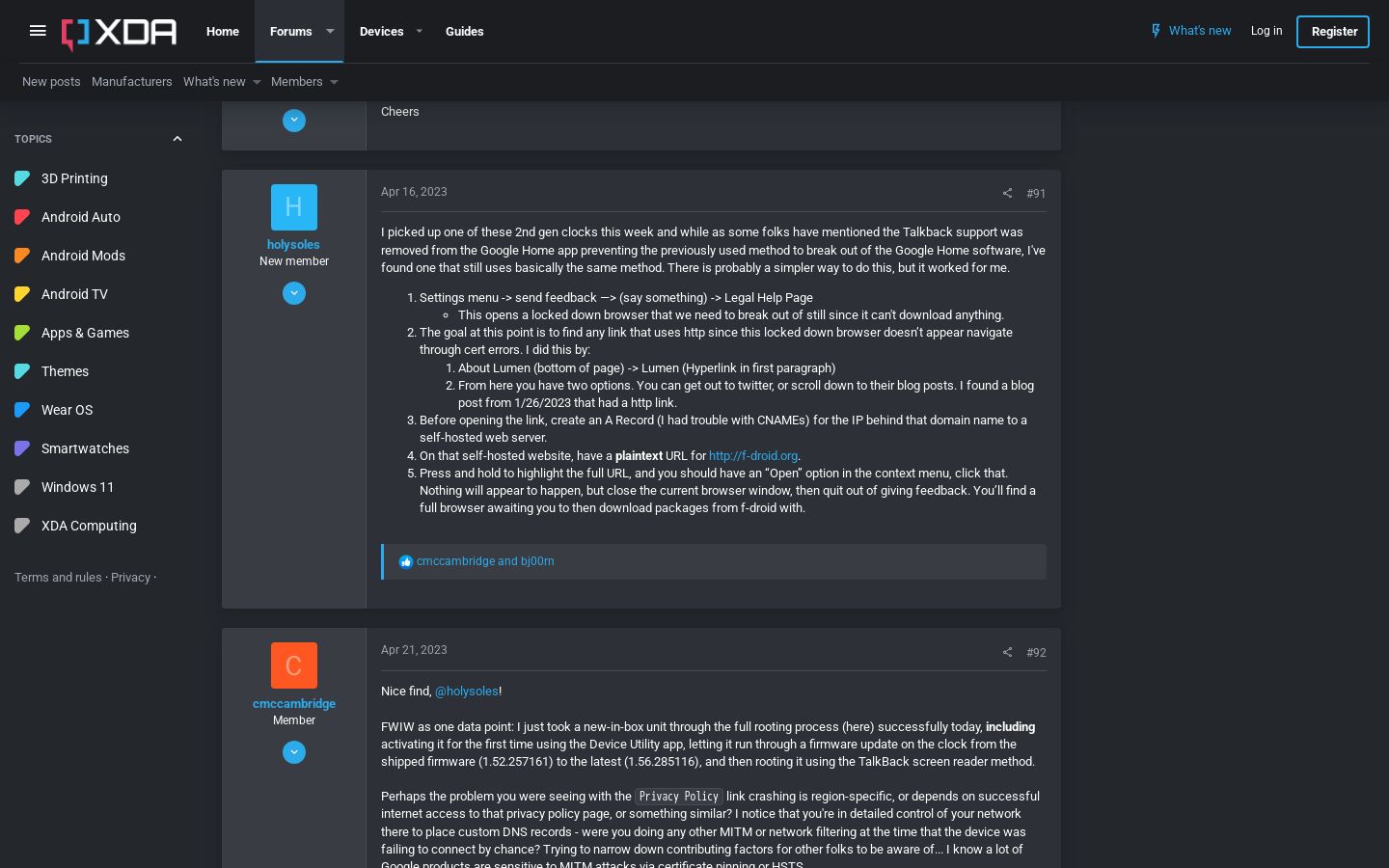The height and width of the screenshot is (868, 1389).
Task: Click the Privacy Policy inline code text
Action: [x=679, y=797]
